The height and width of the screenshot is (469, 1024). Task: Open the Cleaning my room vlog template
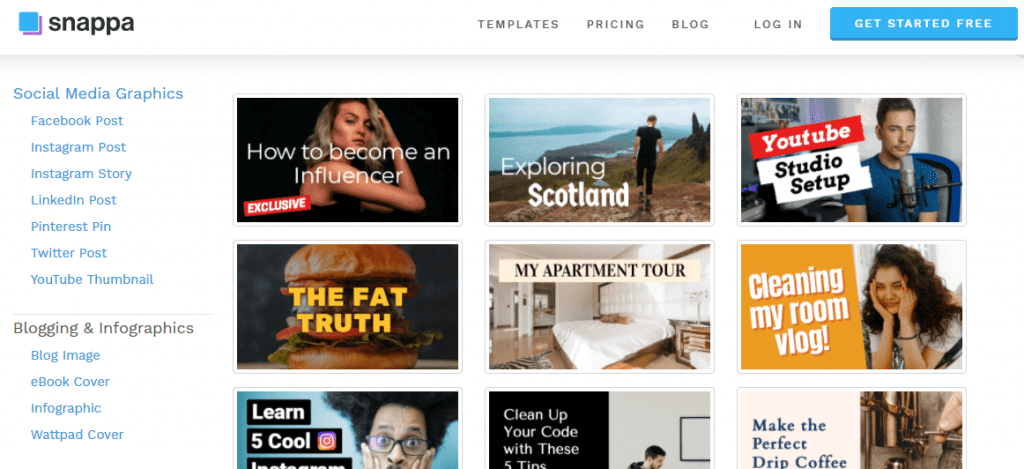coord(852,307)
